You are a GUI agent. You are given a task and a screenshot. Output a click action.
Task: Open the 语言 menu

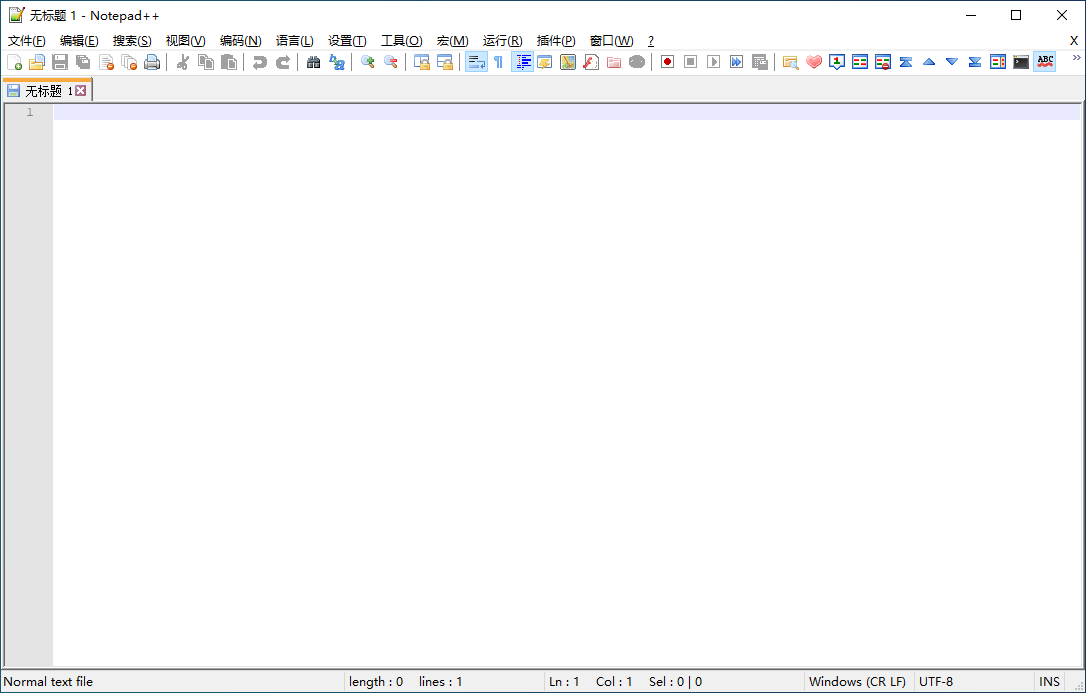point(294,41)
